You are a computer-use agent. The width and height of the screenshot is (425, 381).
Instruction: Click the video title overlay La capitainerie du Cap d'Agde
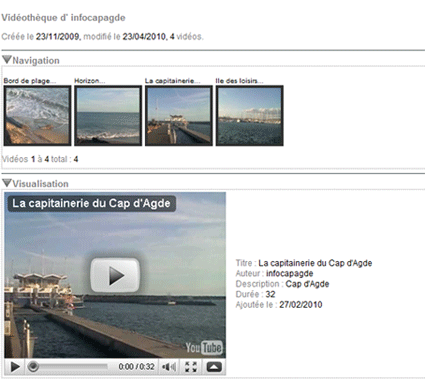pyautogui.click(x=91, y=203)
